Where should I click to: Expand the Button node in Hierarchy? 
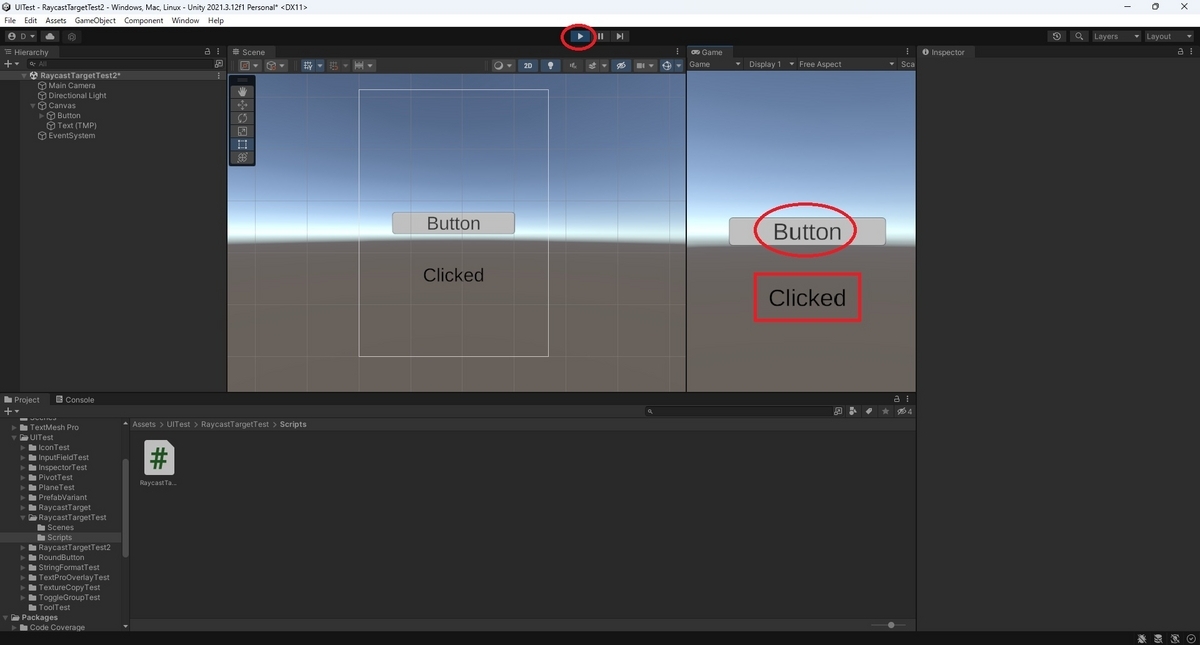42,115
